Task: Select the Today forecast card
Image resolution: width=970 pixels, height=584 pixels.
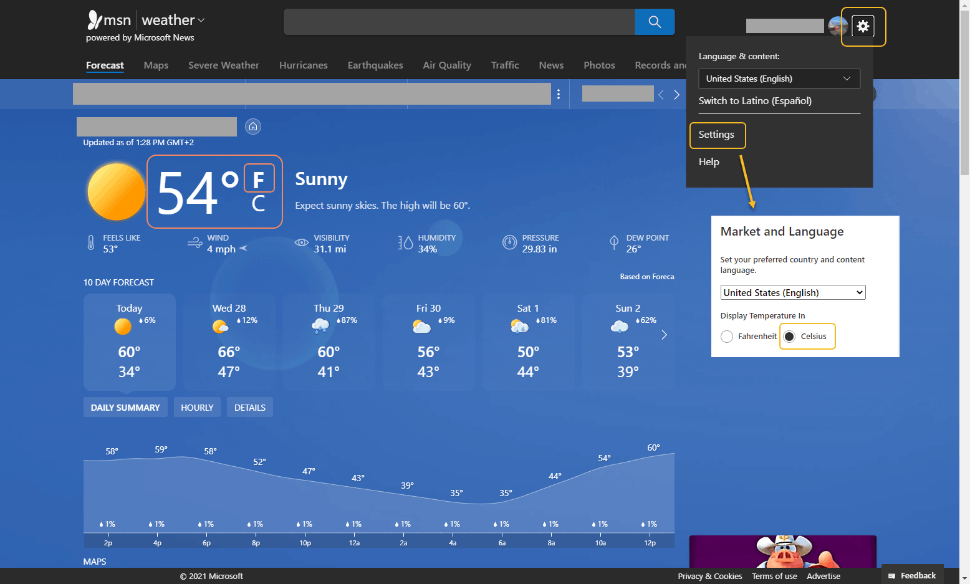Action: tap(129, 341)
